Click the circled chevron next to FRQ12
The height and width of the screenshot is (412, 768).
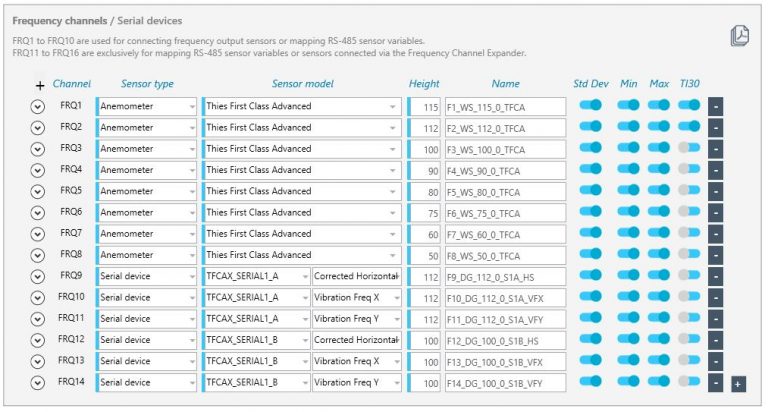[x=38, y=340]
